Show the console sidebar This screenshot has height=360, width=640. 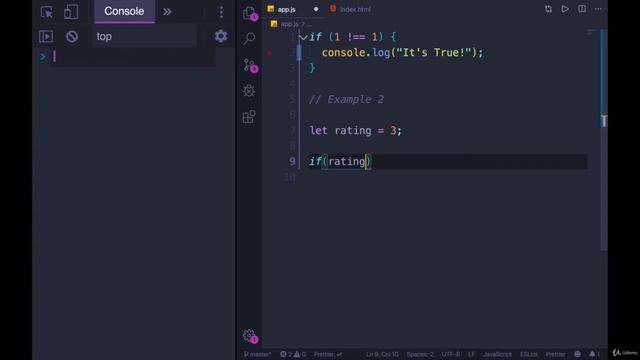click(46, 36)
